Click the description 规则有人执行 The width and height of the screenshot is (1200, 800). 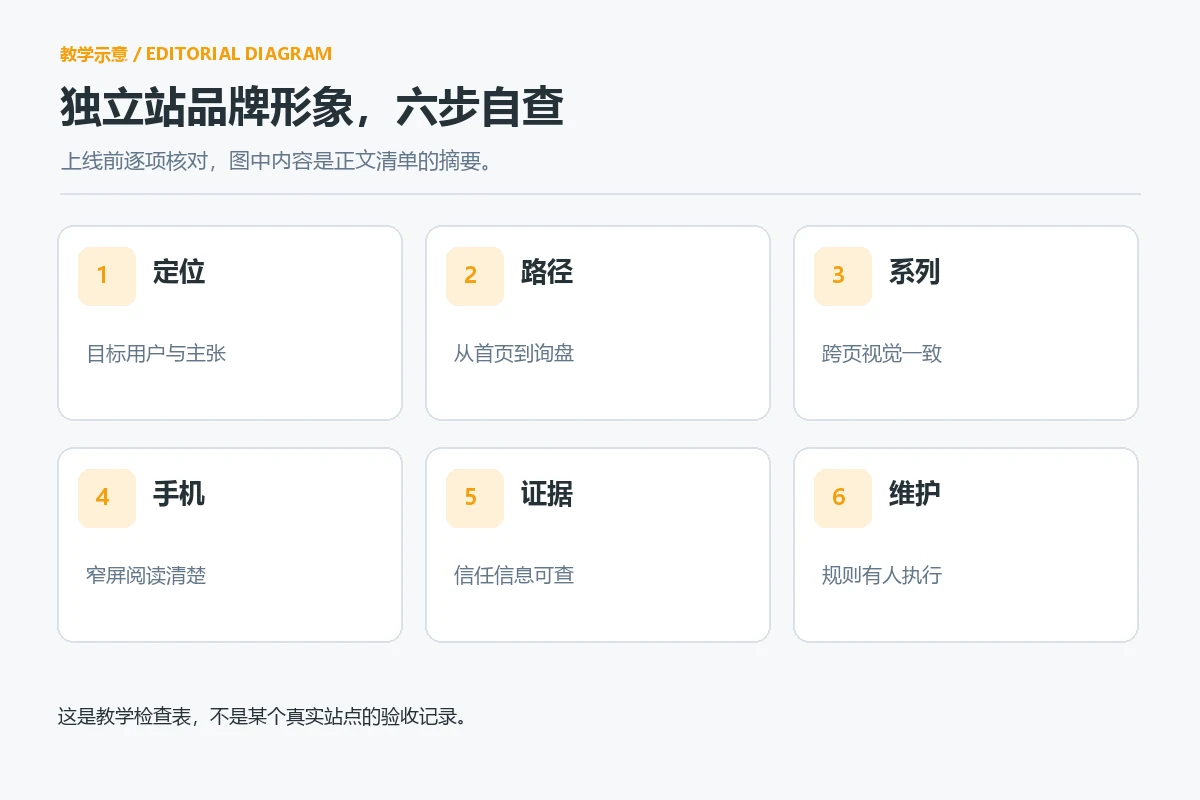[882, 576]
